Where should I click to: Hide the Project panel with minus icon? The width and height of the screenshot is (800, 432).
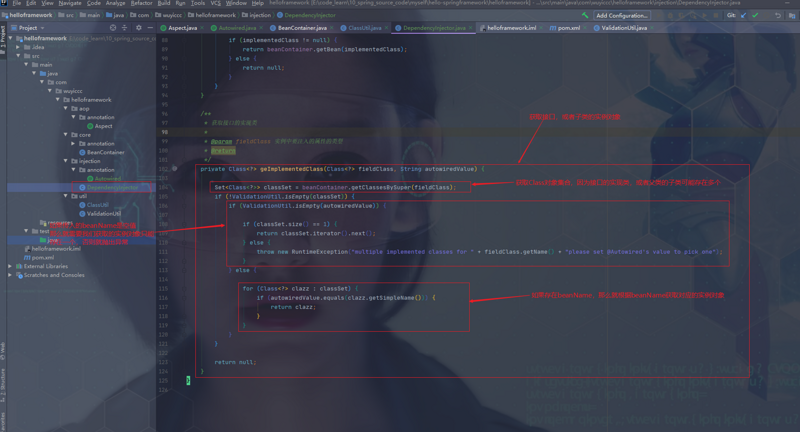coord(150,28)
